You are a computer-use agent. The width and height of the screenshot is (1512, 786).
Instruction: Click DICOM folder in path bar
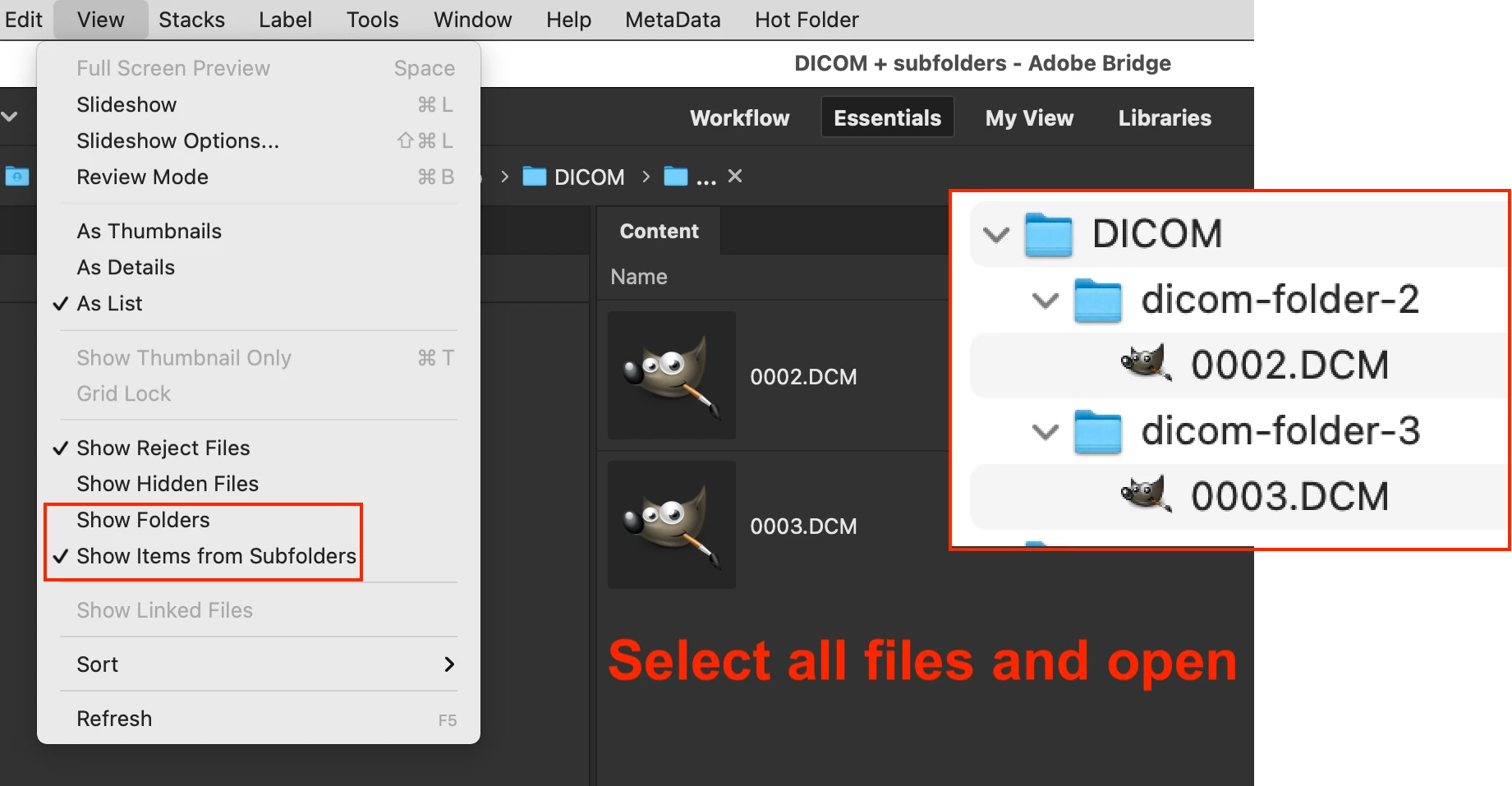point(574,177)
